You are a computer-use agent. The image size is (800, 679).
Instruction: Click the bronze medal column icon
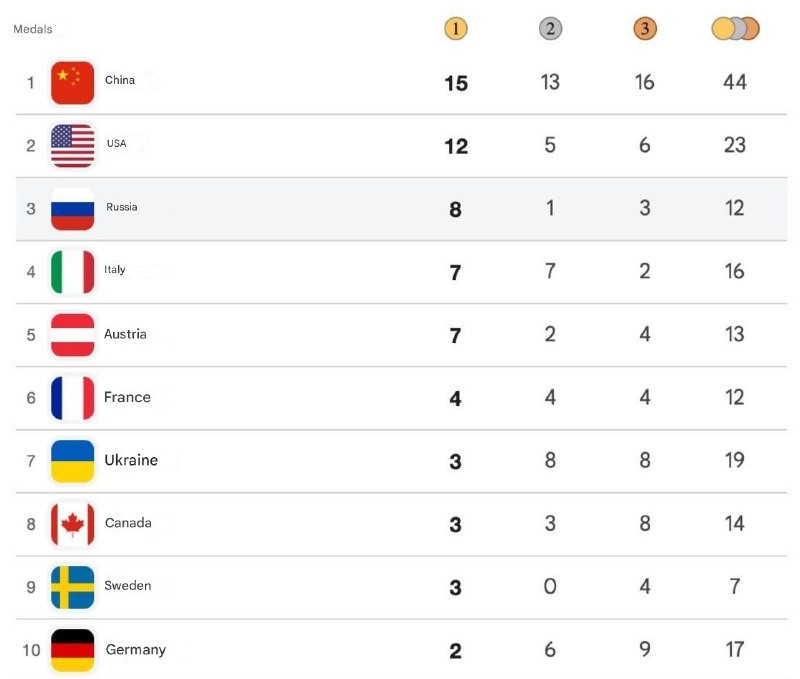point(645,29)
